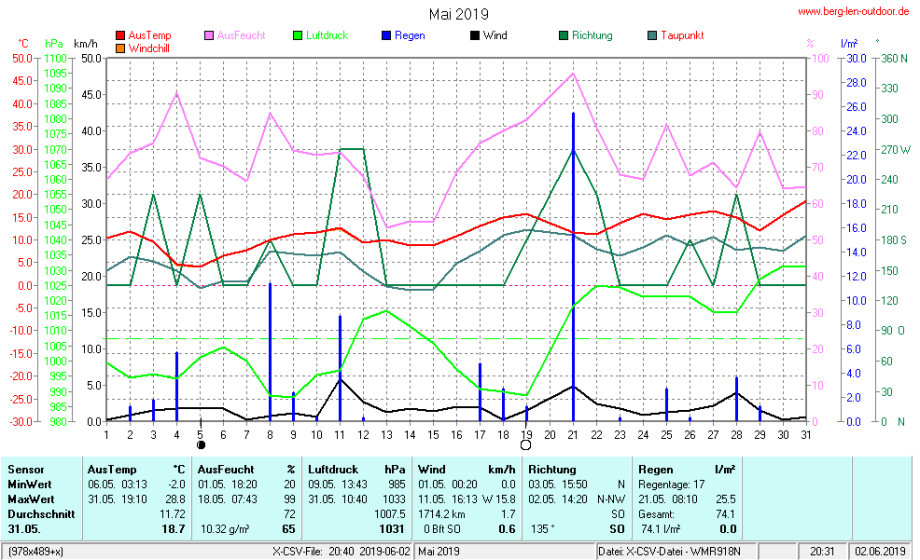Click the red AusTemp legend swatch
The width and height of the screenshot is (920, 560).
pyautogui.click(x=121, y=35)
